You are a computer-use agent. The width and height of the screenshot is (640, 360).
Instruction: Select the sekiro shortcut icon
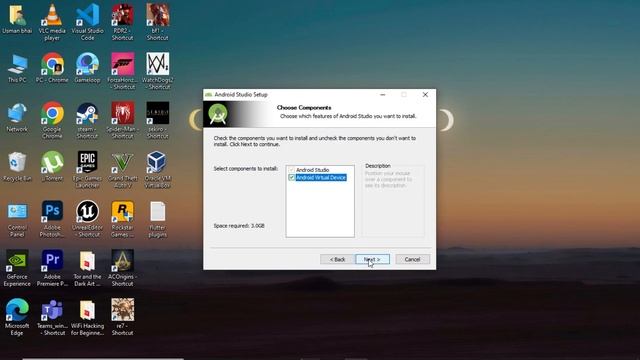158,113
